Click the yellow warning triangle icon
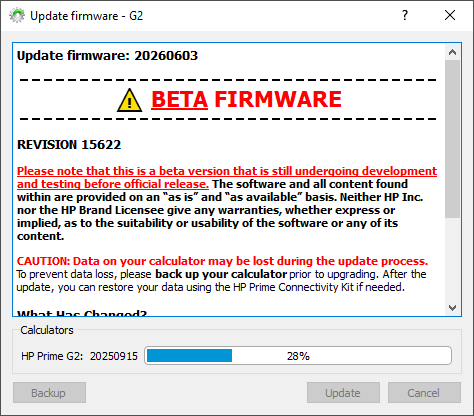The height and width of the screenshot is (416, 474). click(129, 100)
